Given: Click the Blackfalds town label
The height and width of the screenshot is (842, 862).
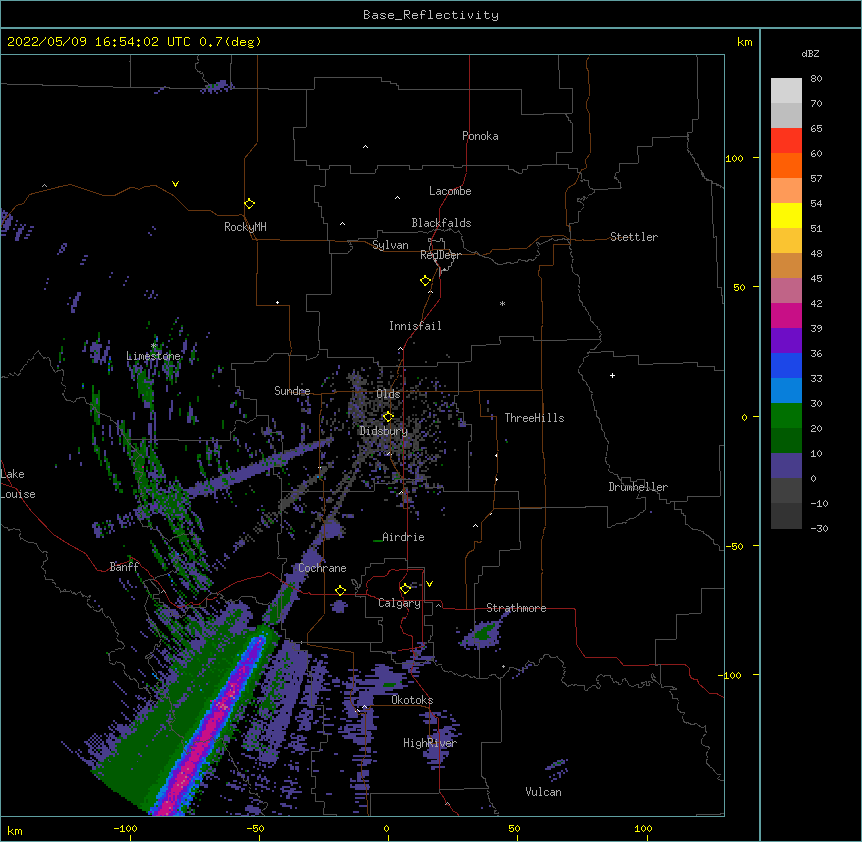Looking at the screenshot, I should 441,223.
